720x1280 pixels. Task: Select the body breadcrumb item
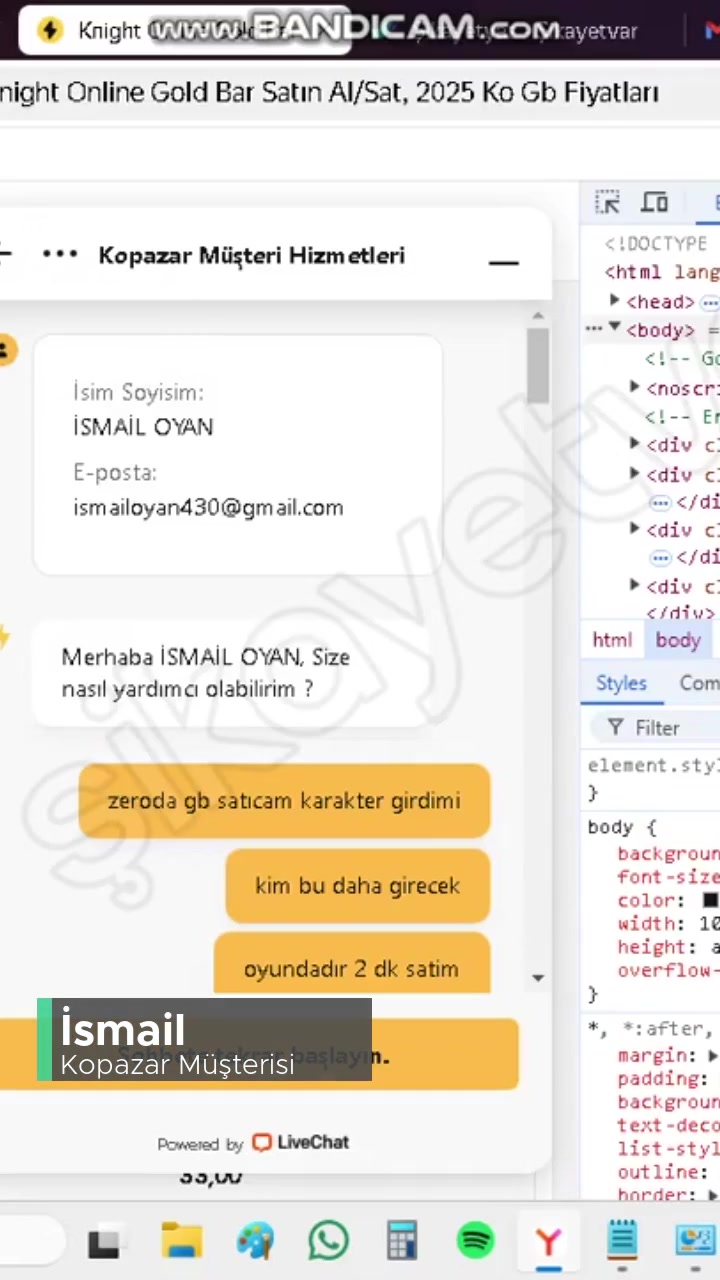tap(678, 640)
